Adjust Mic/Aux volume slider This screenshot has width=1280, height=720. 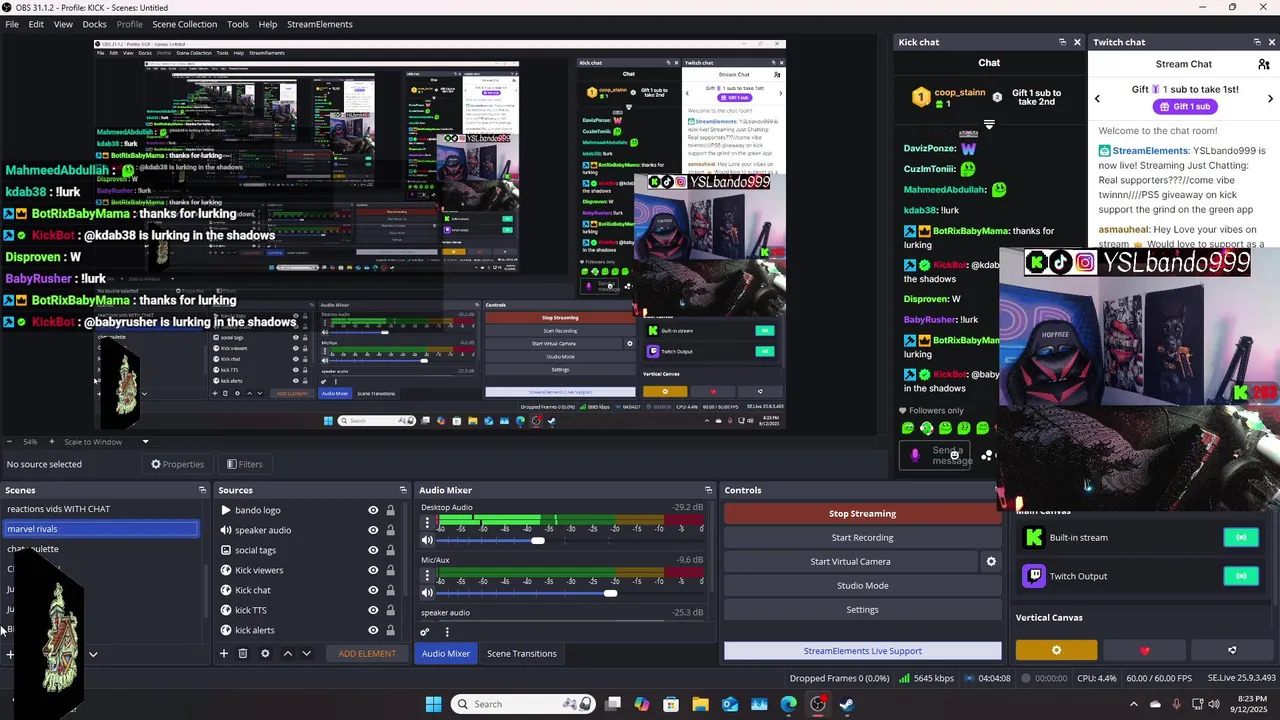click(610, 593)
